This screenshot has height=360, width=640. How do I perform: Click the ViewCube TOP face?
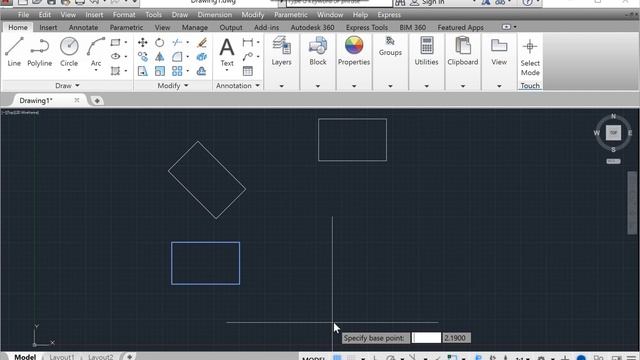coord(613,133)
